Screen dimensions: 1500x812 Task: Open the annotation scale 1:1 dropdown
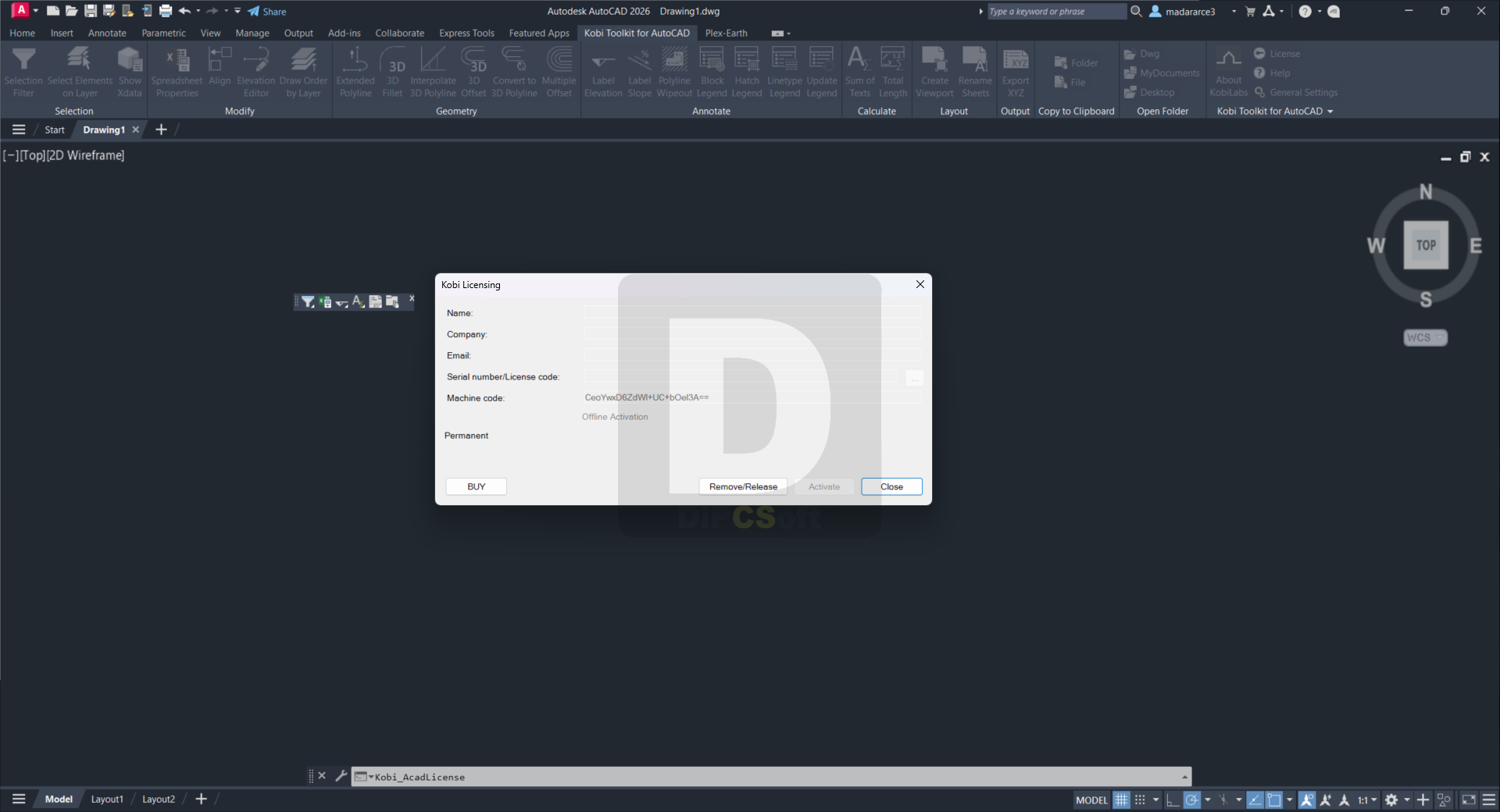coord(1367,800)
